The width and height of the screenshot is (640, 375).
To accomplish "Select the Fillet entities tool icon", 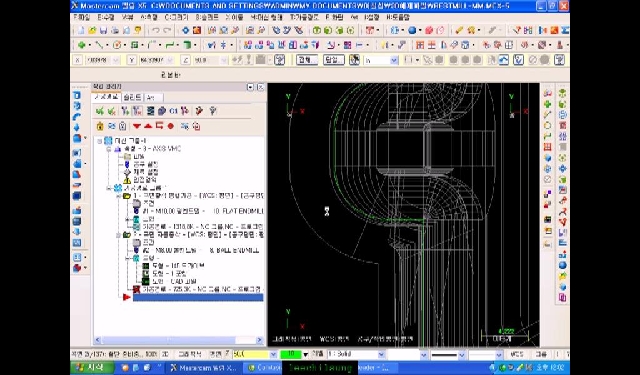I will coord(151,45).
